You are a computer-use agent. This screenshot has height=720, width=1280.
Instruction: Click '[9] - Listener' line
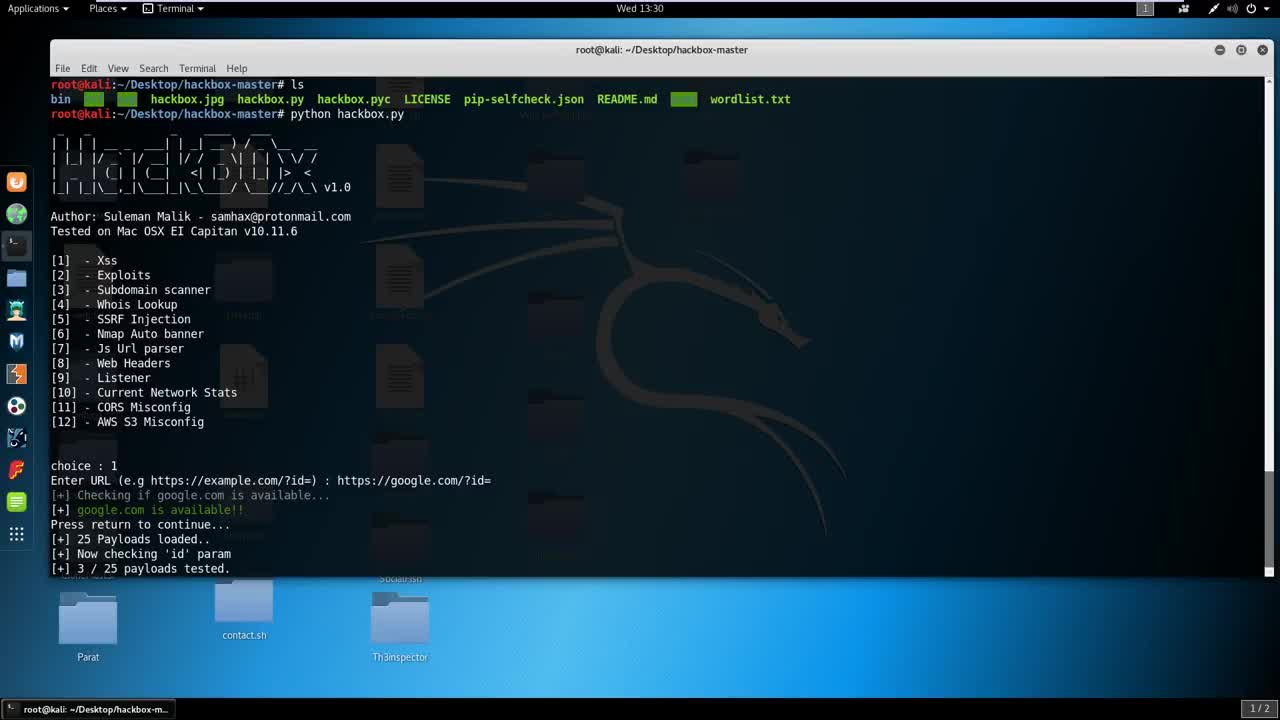tap(101, 378)
